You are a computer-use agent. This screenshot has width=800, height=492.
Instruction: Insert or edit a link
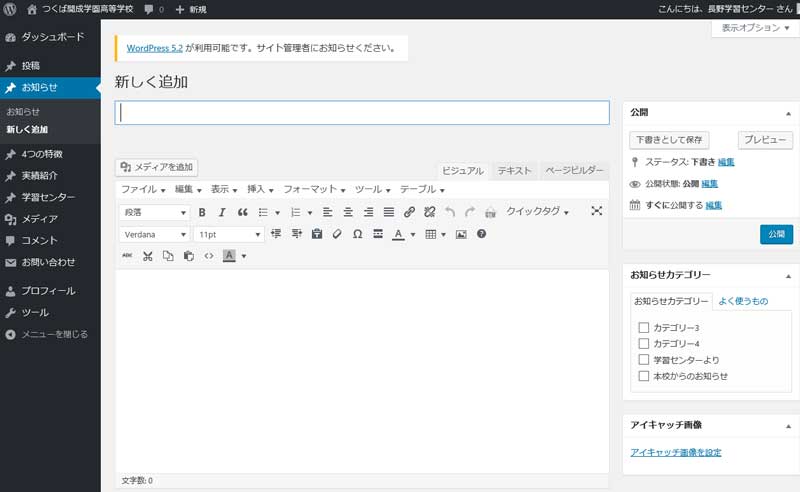(409, 212)
